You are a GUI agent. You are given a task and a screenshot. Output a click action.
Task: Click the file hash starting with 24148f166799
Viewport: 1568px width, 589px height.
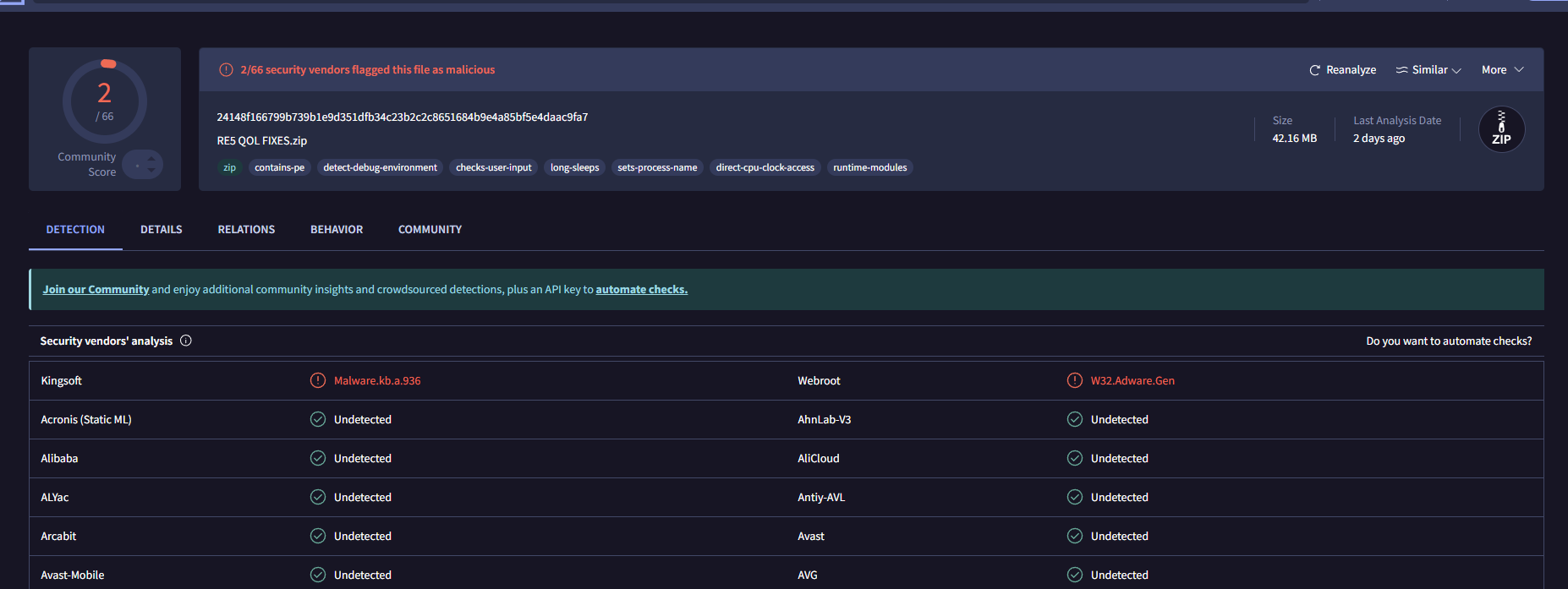point(403,117)
